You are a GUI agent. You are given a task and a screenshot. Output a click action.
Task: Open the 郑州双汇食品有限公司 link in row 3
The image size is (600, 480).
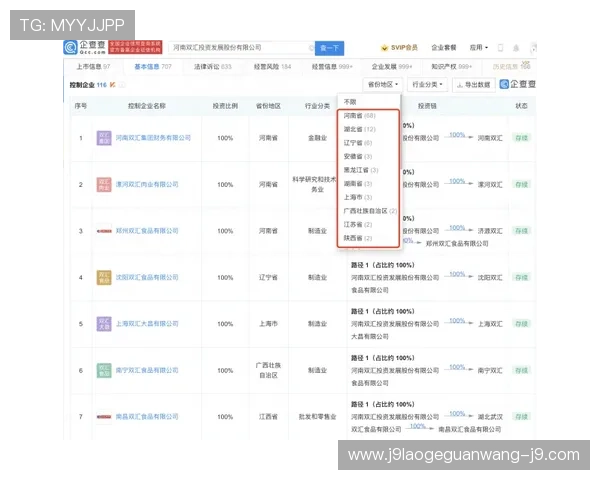pos(147,231)
